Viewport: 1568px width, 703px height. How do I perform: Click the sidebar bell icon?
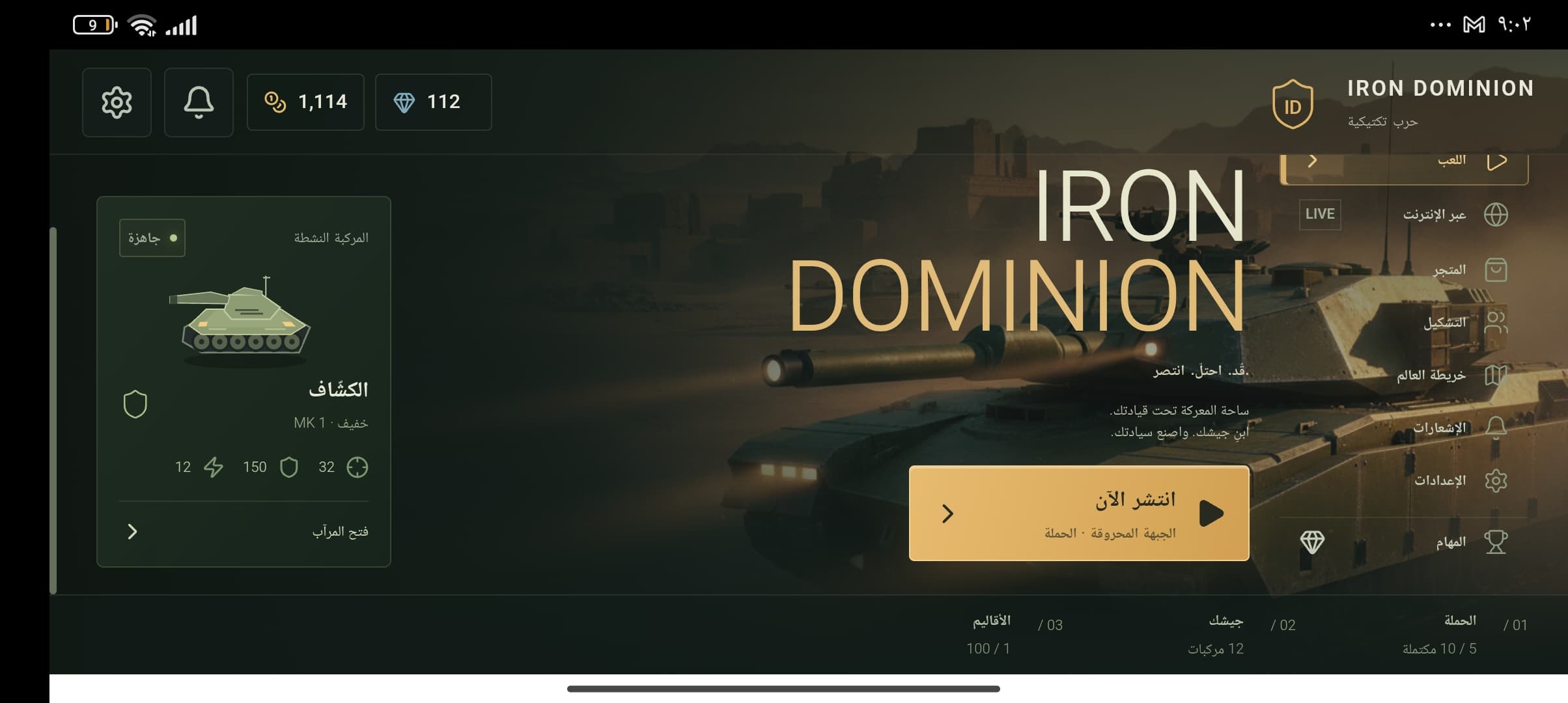1496,428
